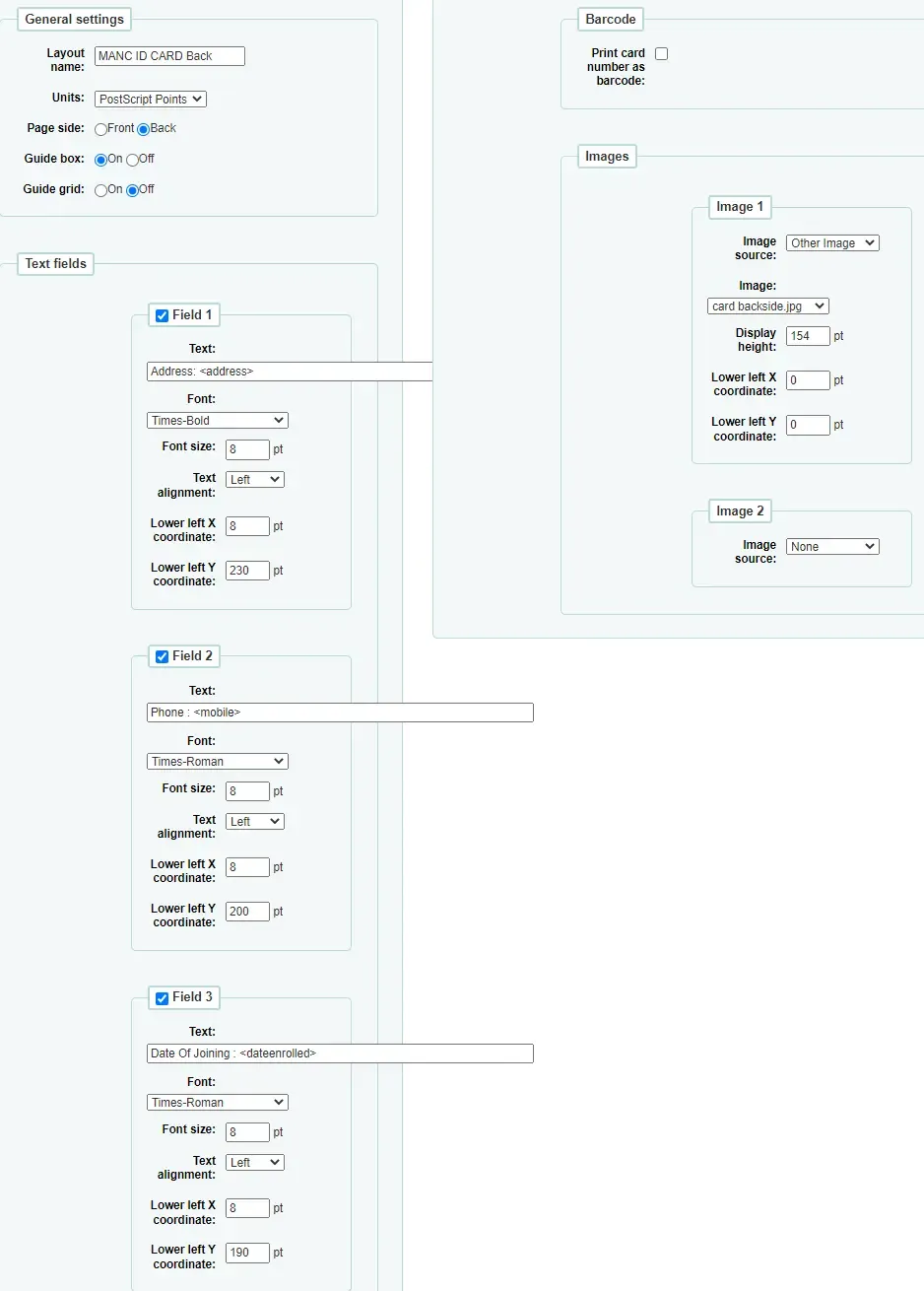Open Field 2 Text alignment dropdown

255,821
